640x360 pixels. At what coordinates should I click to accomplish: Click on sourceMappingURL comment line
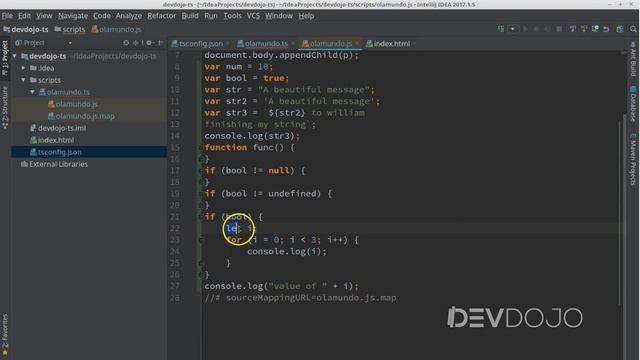point(300,298)
